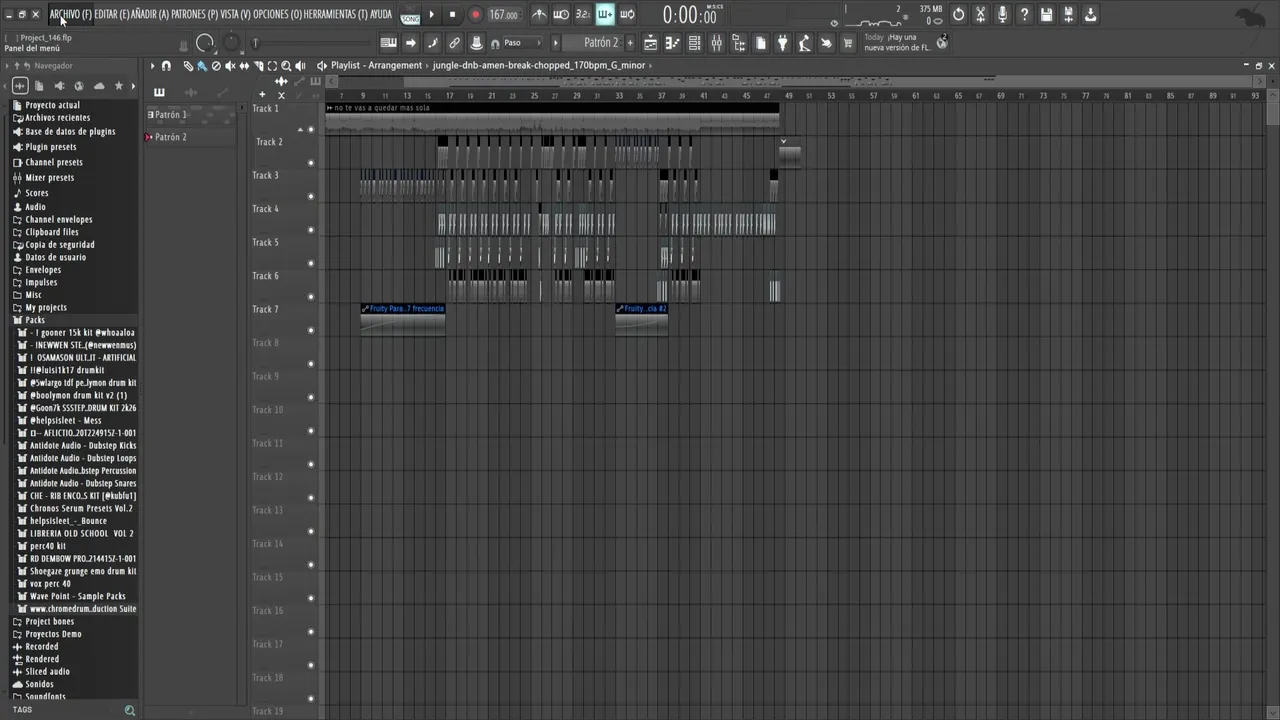The width and height of the screenshot is (1280, 720).
Task: Stop playback with the stop button
Action: [x=452, y=15]
